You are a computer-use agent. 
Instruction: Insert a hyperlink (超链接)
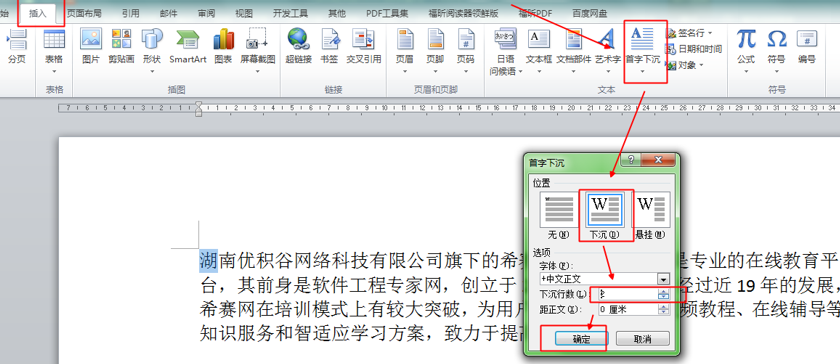click(x=298, y=47)
